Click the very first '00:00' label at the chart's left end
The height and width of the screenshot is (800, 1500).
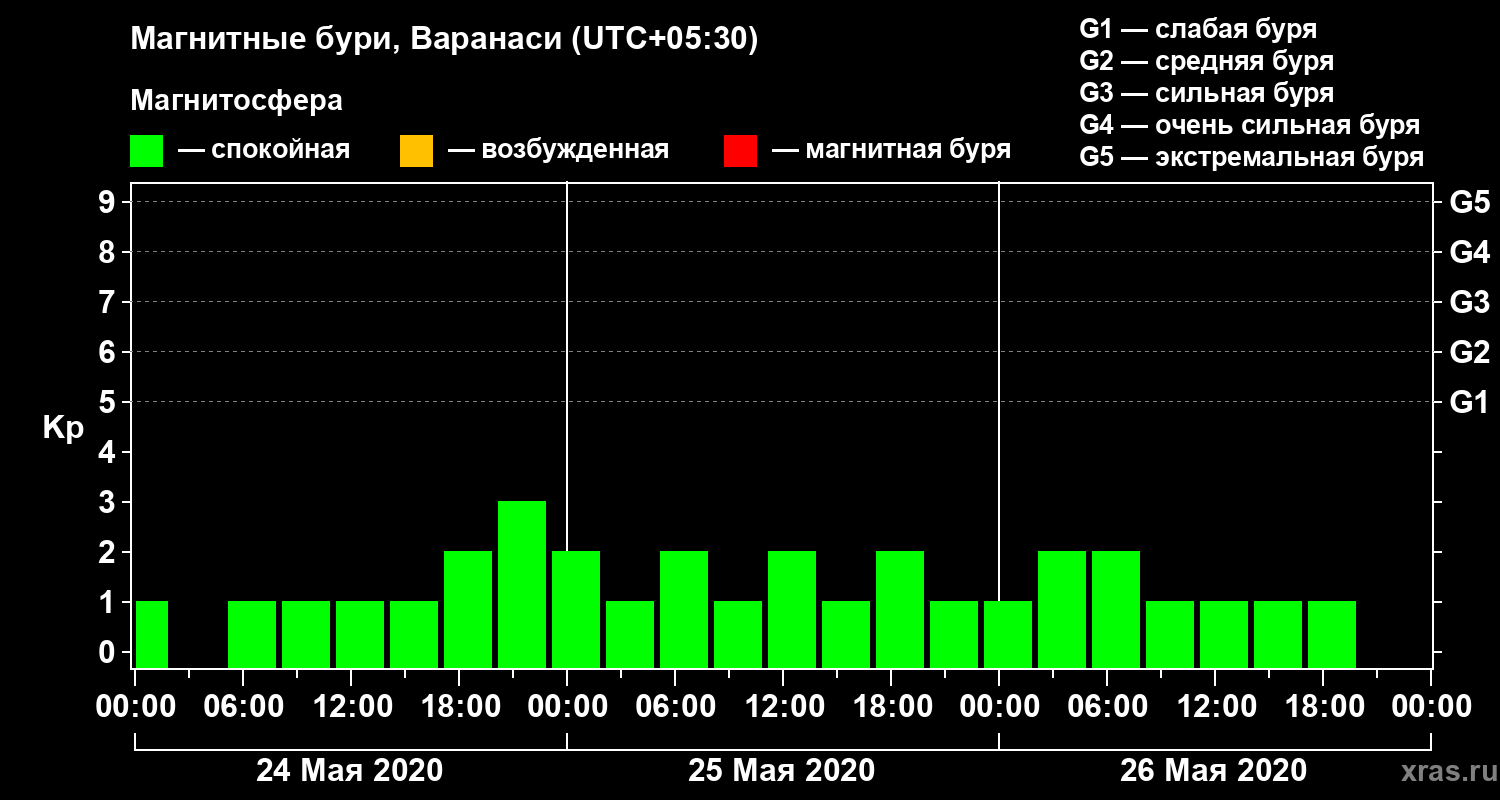(135, 706)
